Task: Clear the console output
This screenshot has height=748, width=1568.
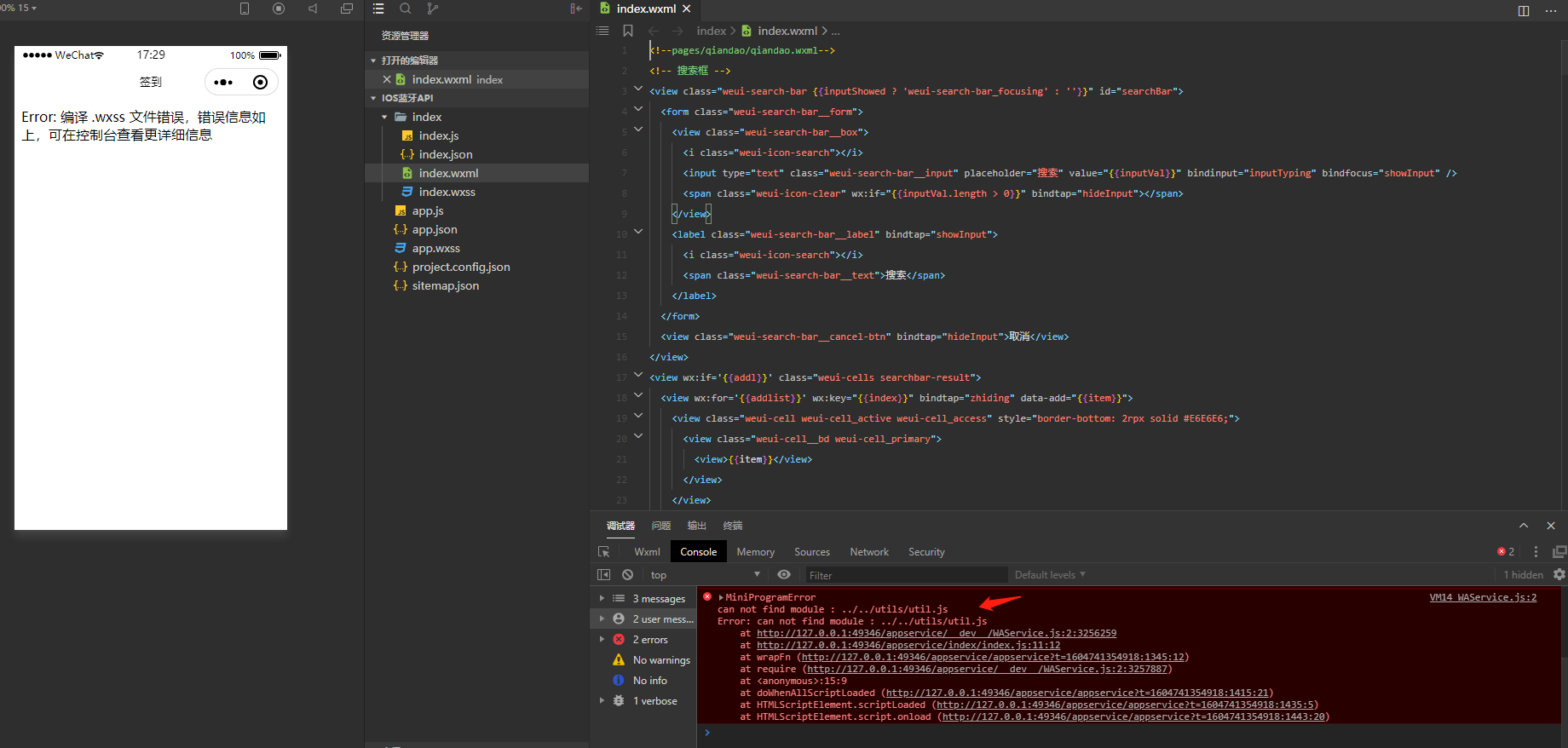Action: pyautogui.click(x=628, y=575)
